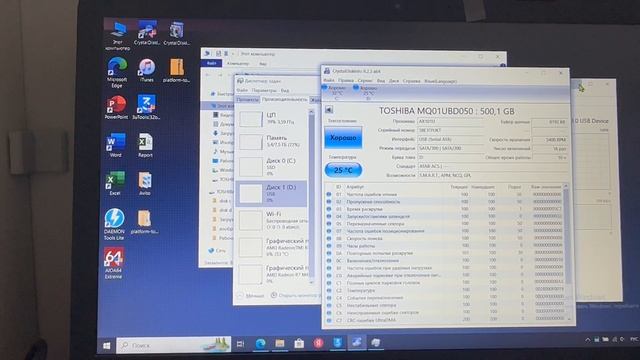Open Task View on the taskbar
The height and width of the screenshot is (360, 640).
click(240, 344)
